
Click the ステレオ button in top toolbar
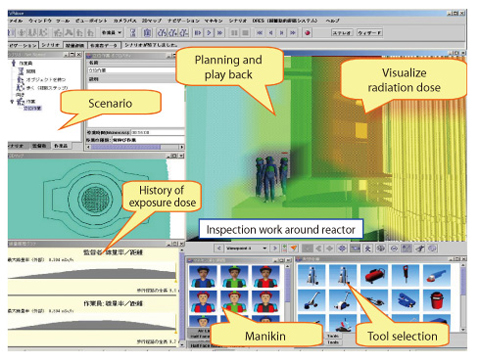(342, 33)
